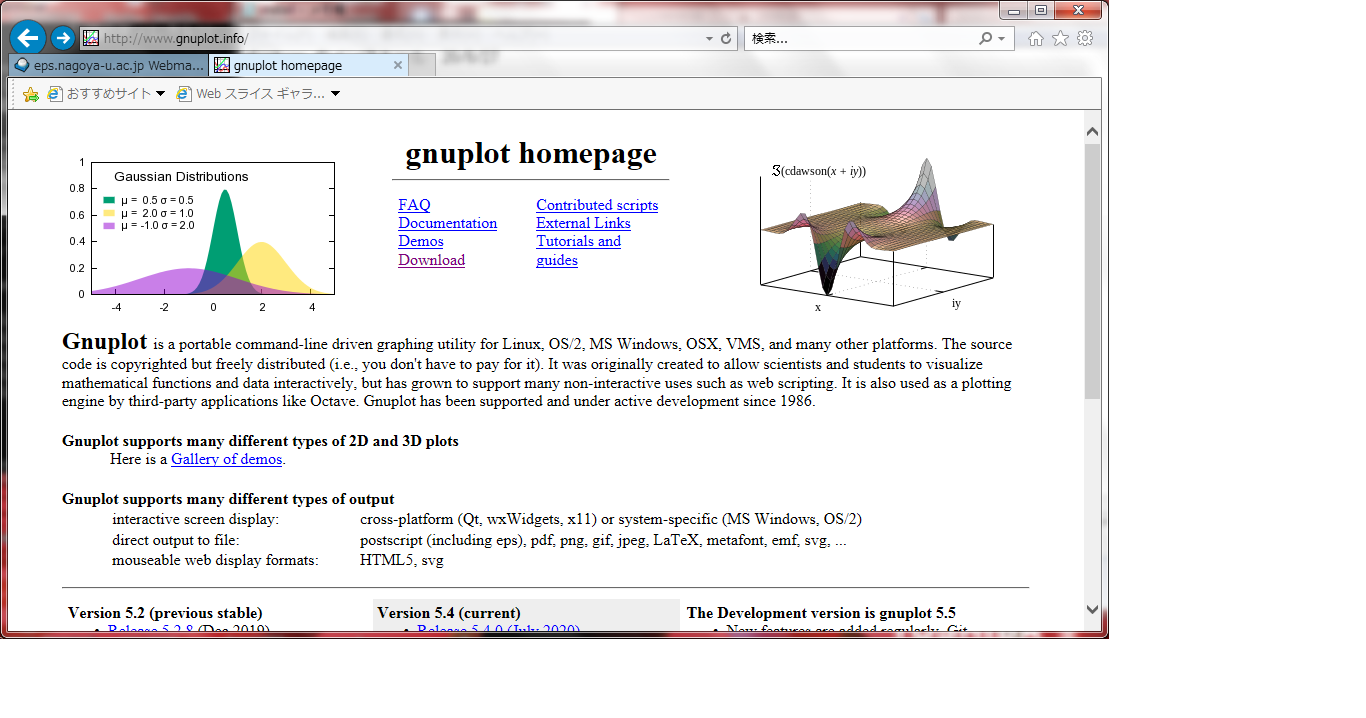
Task: Switch to the eps.nagoya-u.ac.jp Webma... tab
Action: [x=109, y=65]
